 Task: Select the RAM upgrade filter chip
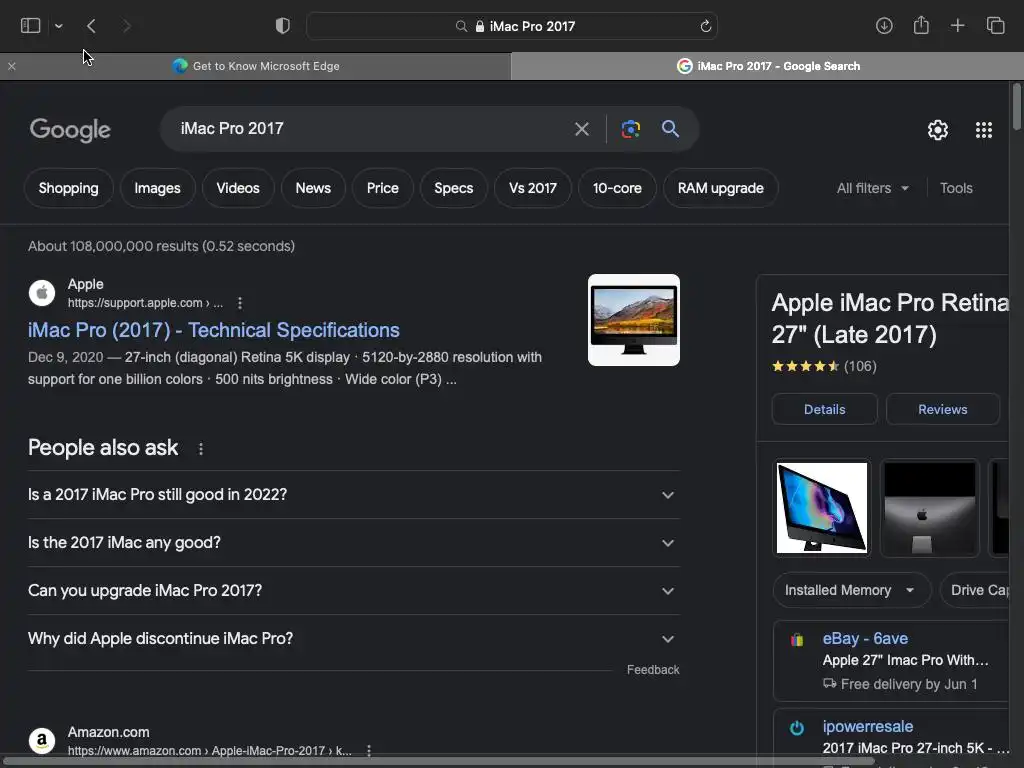pyautogui.click(x=720, y=188)
